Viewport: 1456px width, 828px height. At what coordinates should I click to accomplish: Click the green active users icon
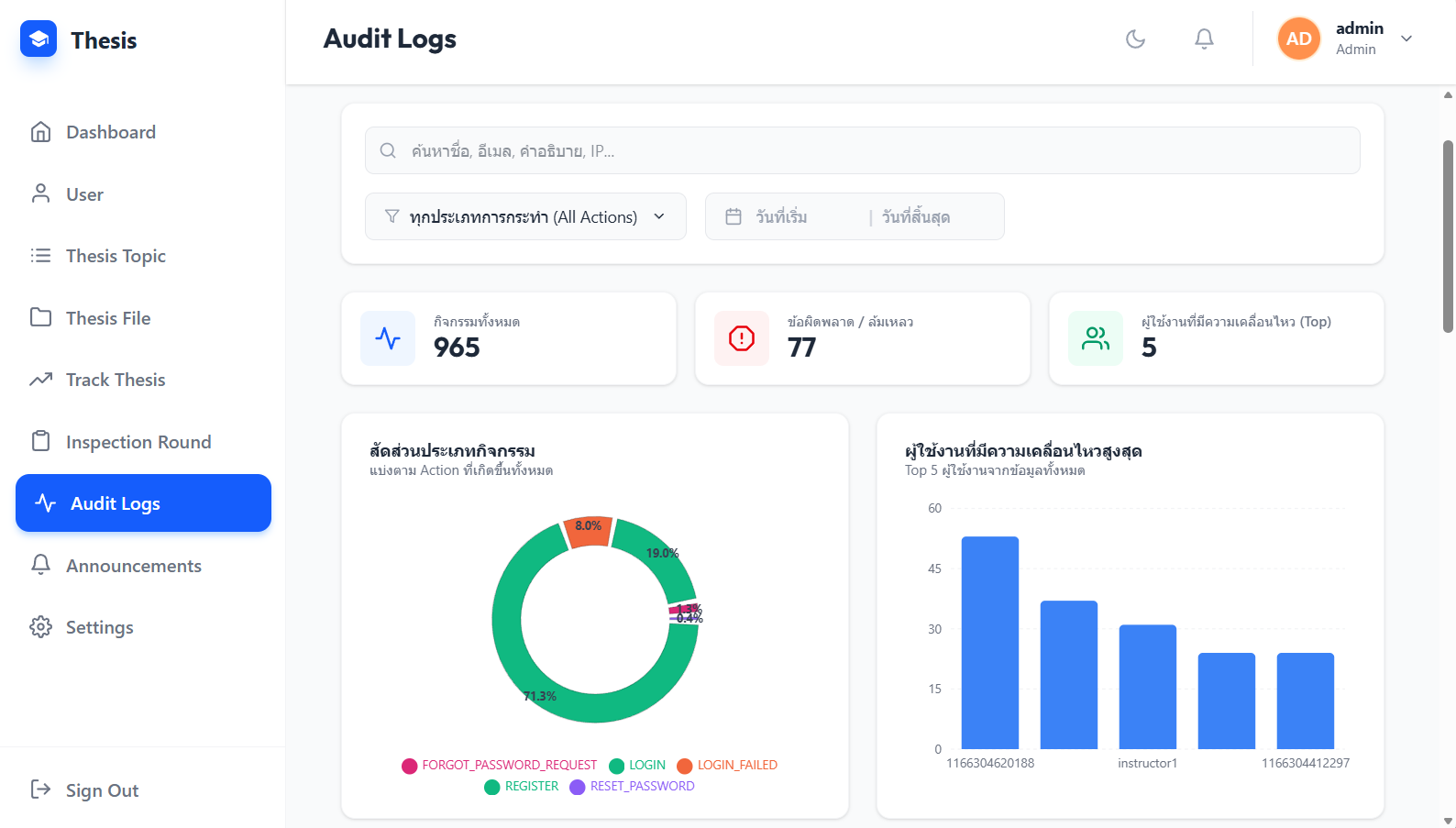click(1096, 338)
